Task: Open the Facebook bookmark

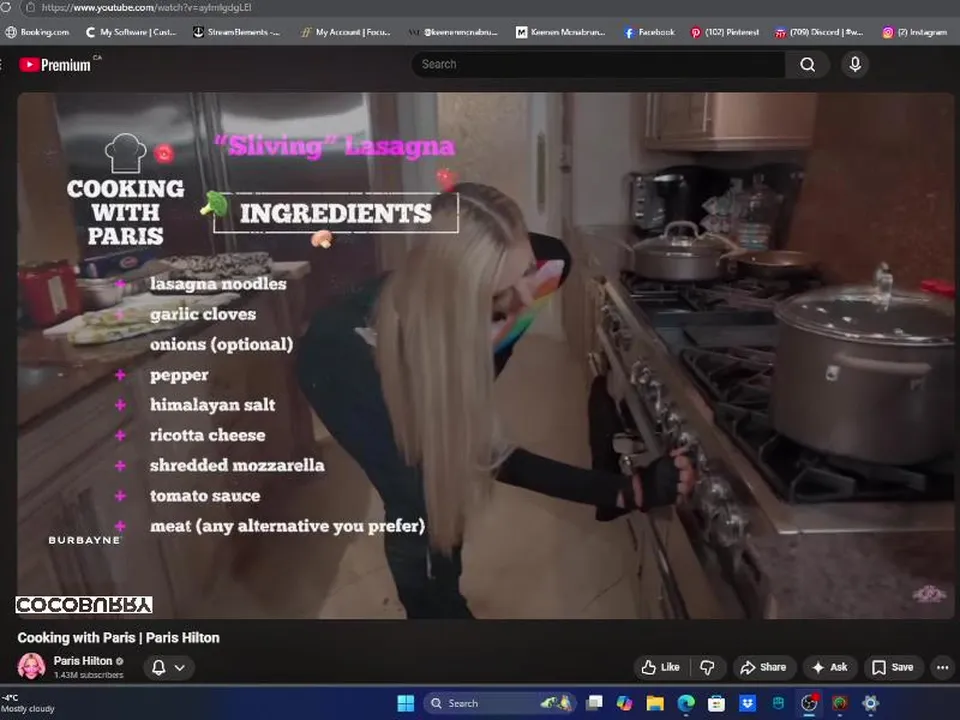Action: [x=649, y=32]
